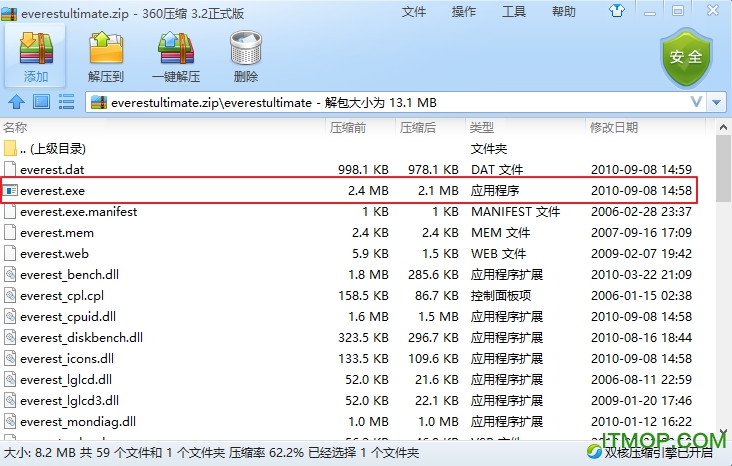
Task: Click the 998.1 KB size value
Action: click(x=363, y=169)
